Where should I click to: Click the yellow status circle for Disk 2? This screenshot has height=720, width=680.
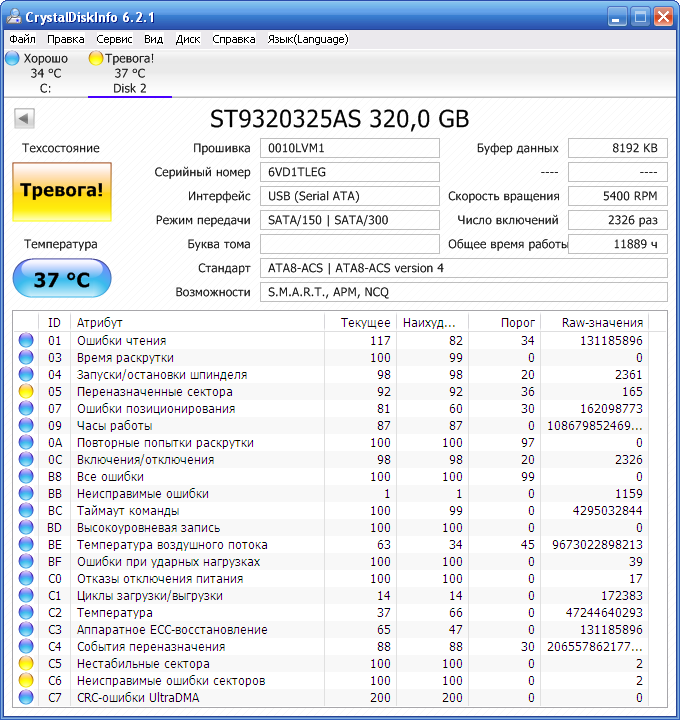[x=96, y=58]
